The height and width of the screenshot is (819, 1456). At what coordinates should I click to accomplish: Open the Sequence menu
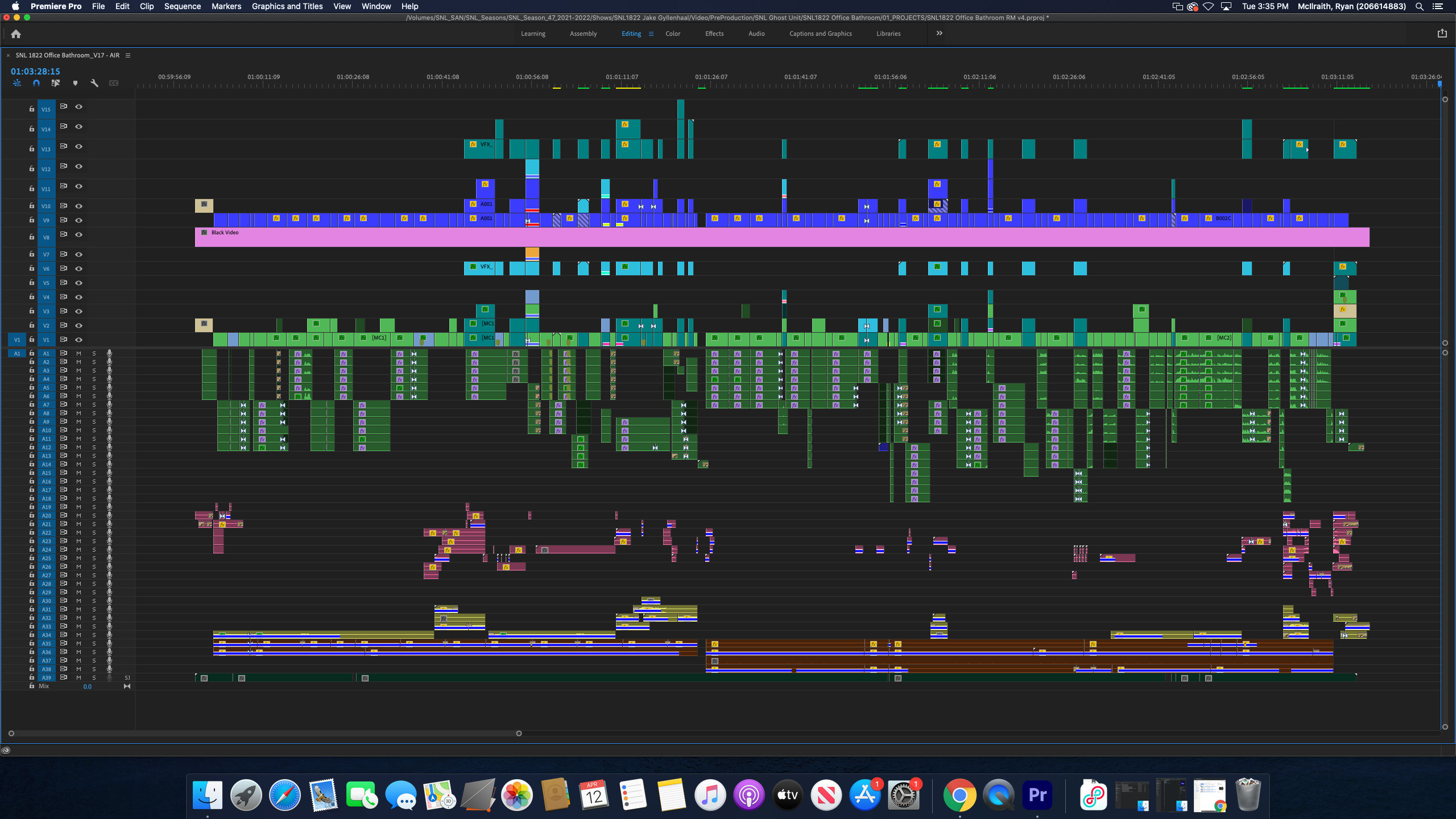tap(183, 6)
